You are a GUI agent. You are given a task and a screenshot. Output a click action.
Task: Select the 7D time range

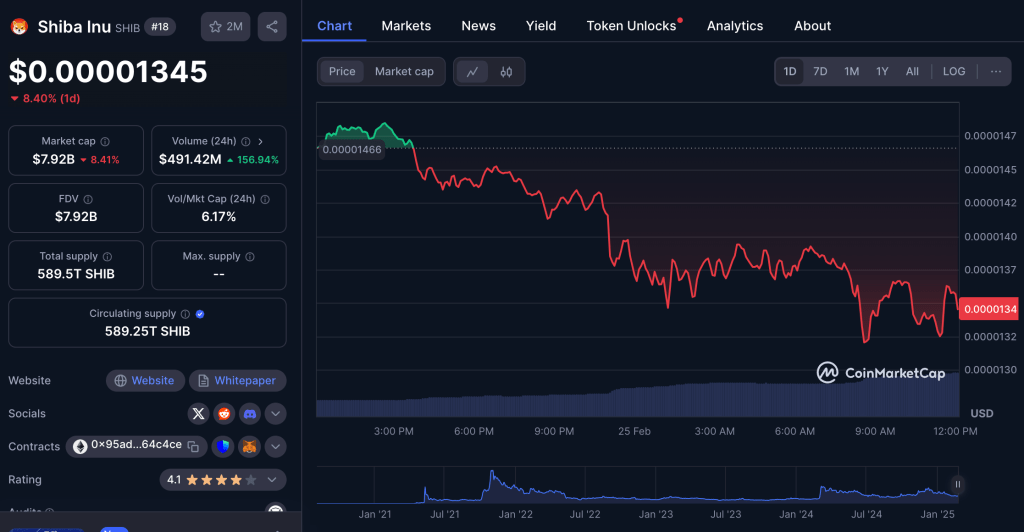tap(820, 72)
